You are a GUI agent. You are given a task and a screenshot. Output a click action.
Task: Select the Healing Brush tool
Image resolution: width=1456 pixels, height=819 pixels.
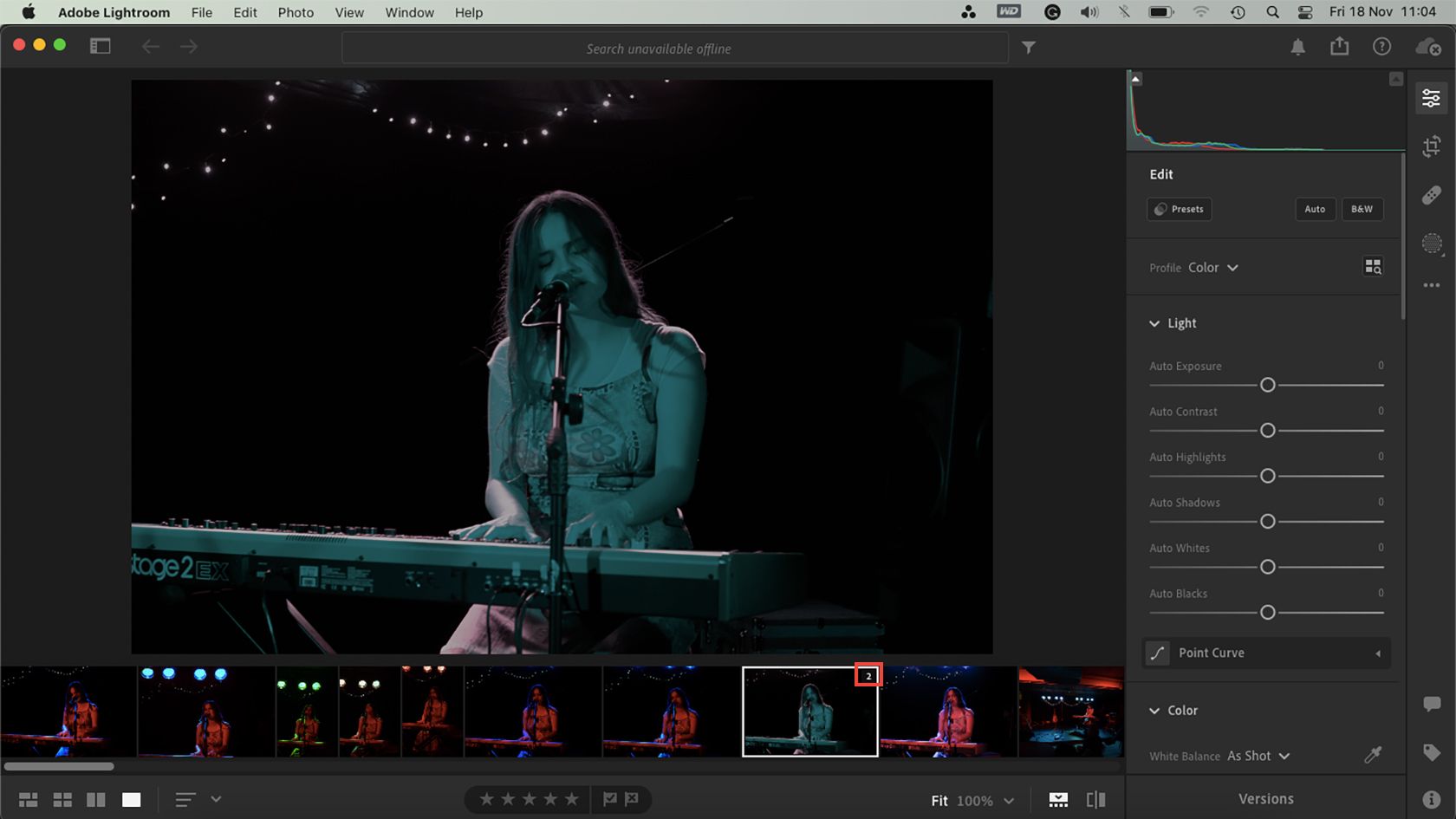click(x=1431, y=195)
